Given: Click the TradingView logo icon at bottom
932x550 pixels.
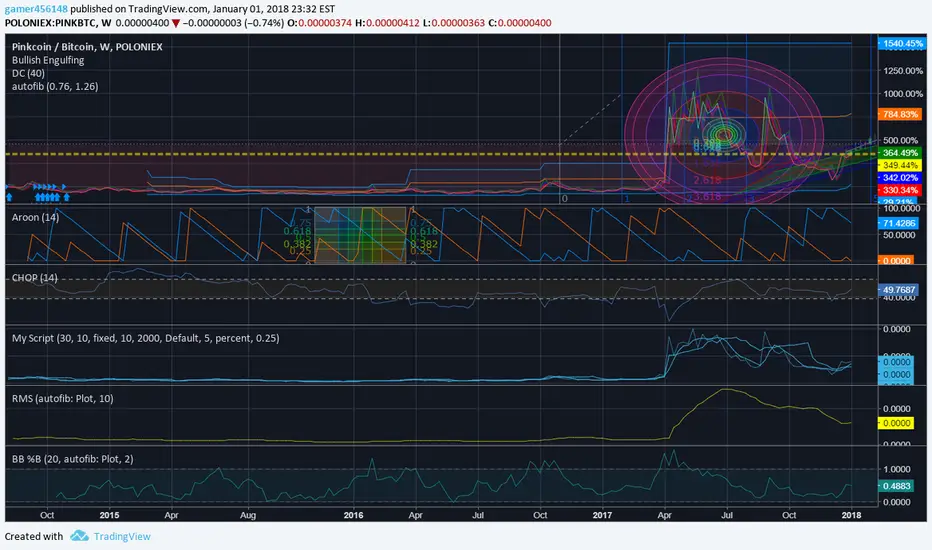Looking at the screenshot, I should pos(79,536).
